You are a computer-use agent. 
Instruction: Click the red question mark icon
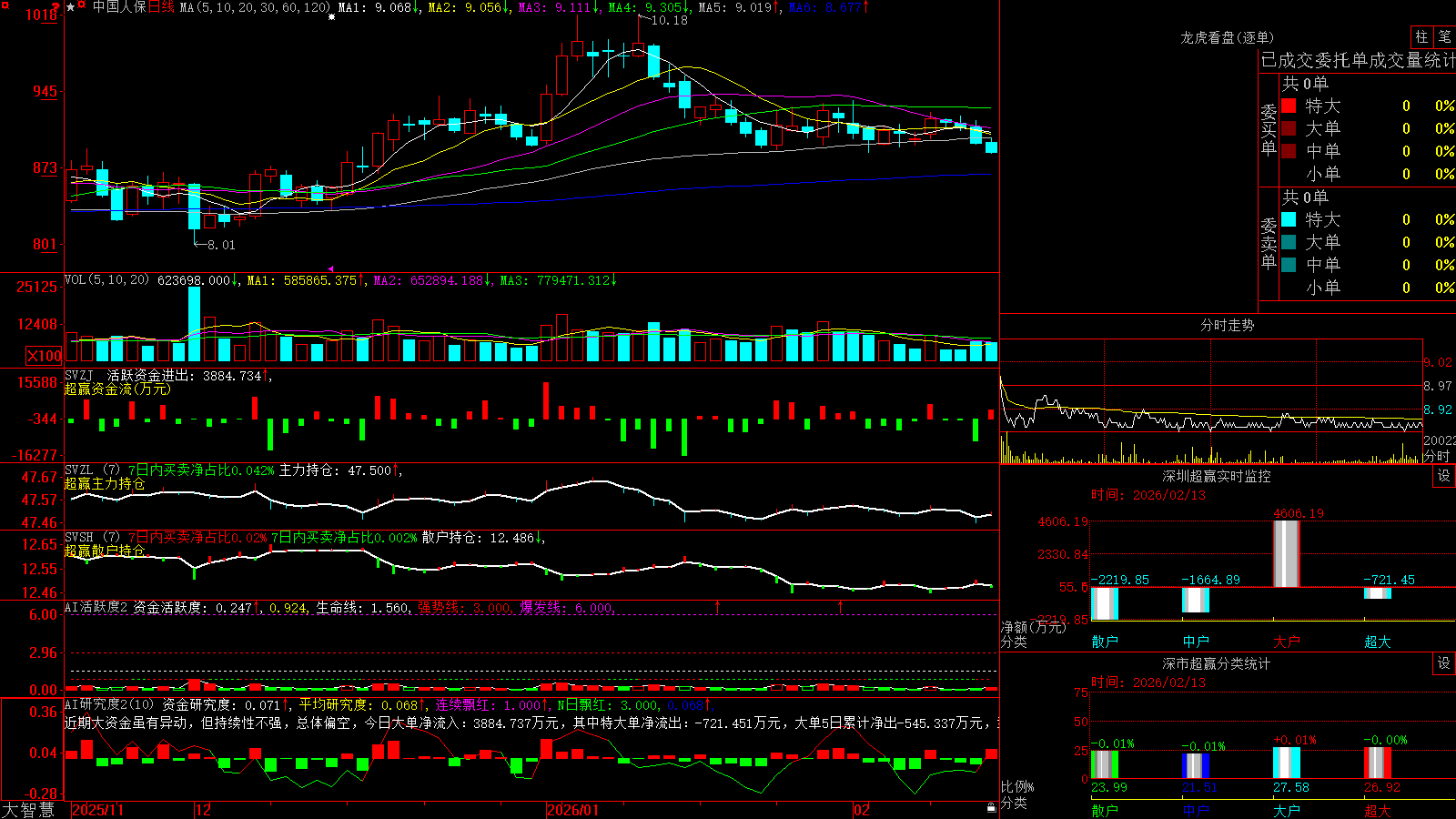[x=56, y=7]
